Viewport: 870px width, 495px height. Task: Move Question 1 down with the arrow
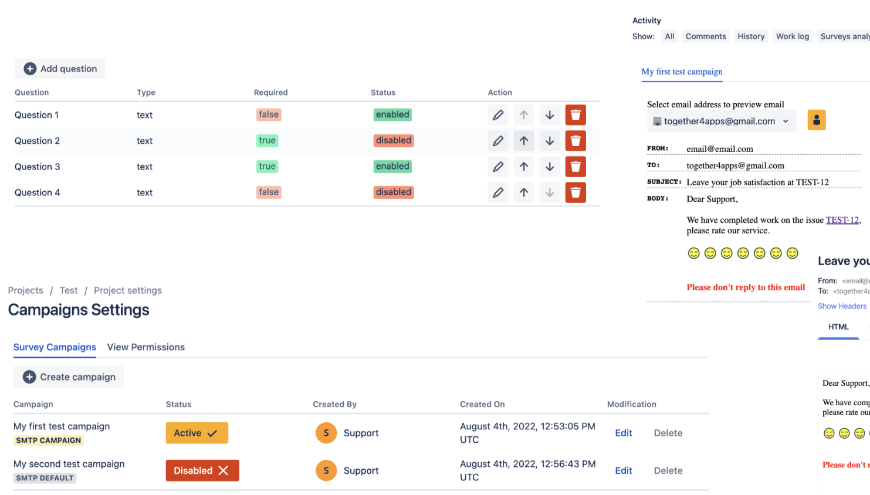click(x=549, y=115)
